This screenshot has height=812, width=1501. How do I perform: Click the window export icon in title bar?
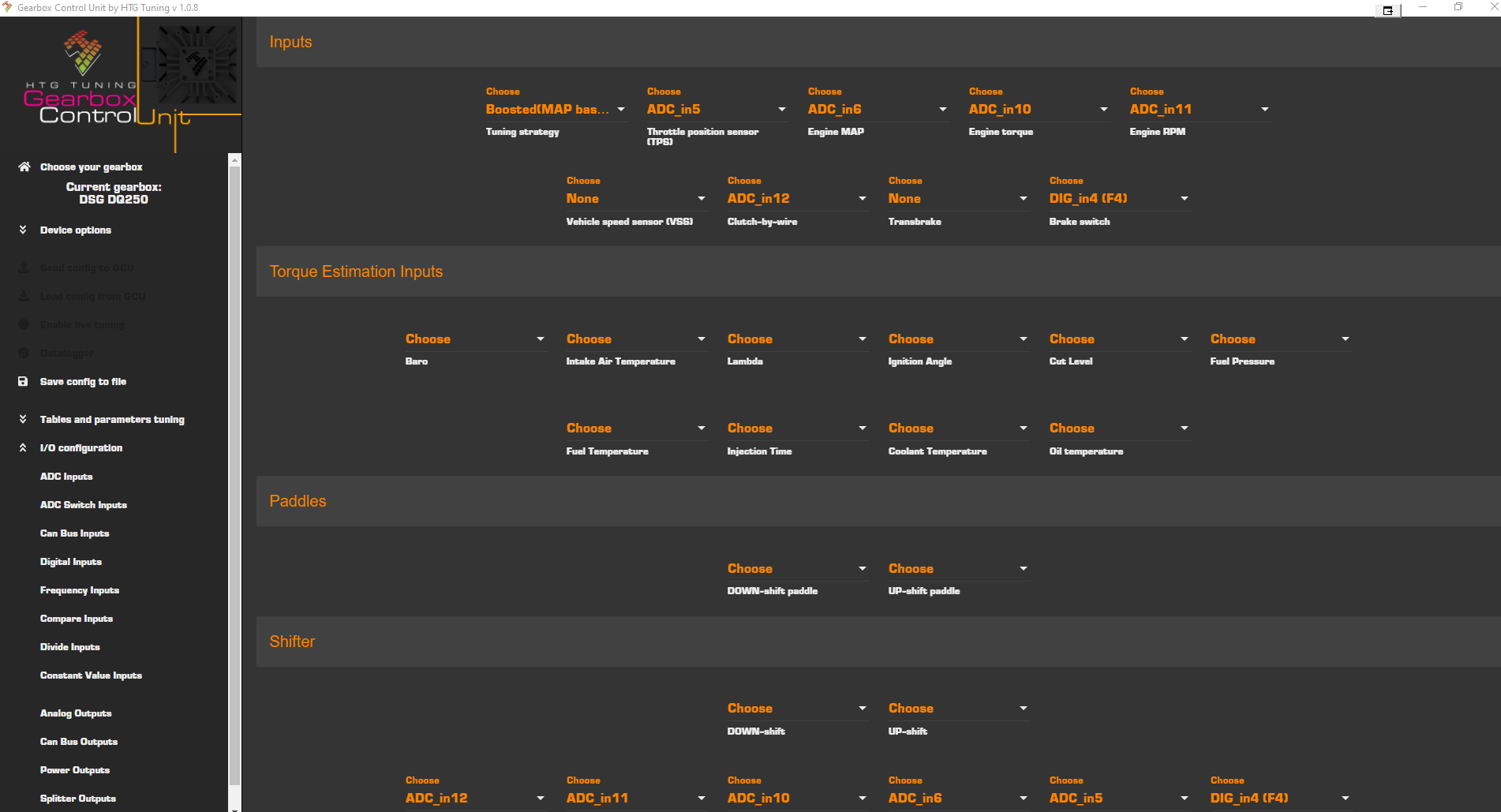1387,10
